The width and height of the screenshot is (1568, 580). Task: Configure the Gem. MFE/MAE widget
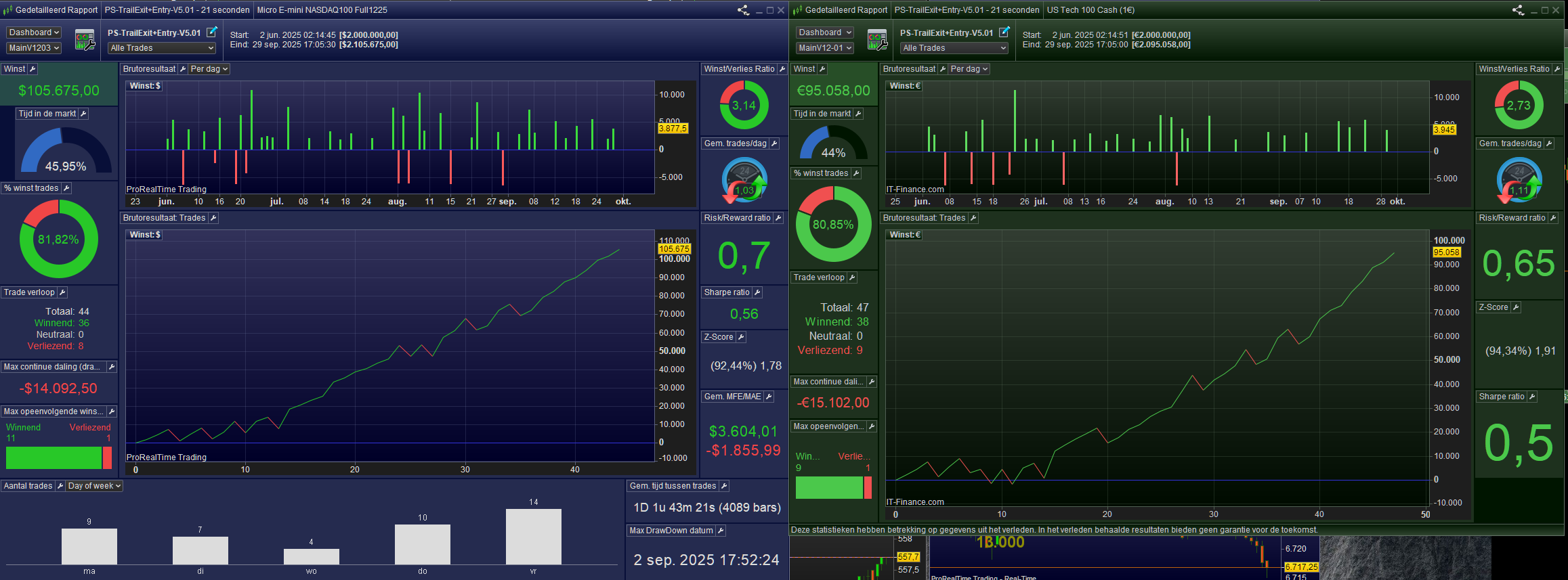(769, 397)
